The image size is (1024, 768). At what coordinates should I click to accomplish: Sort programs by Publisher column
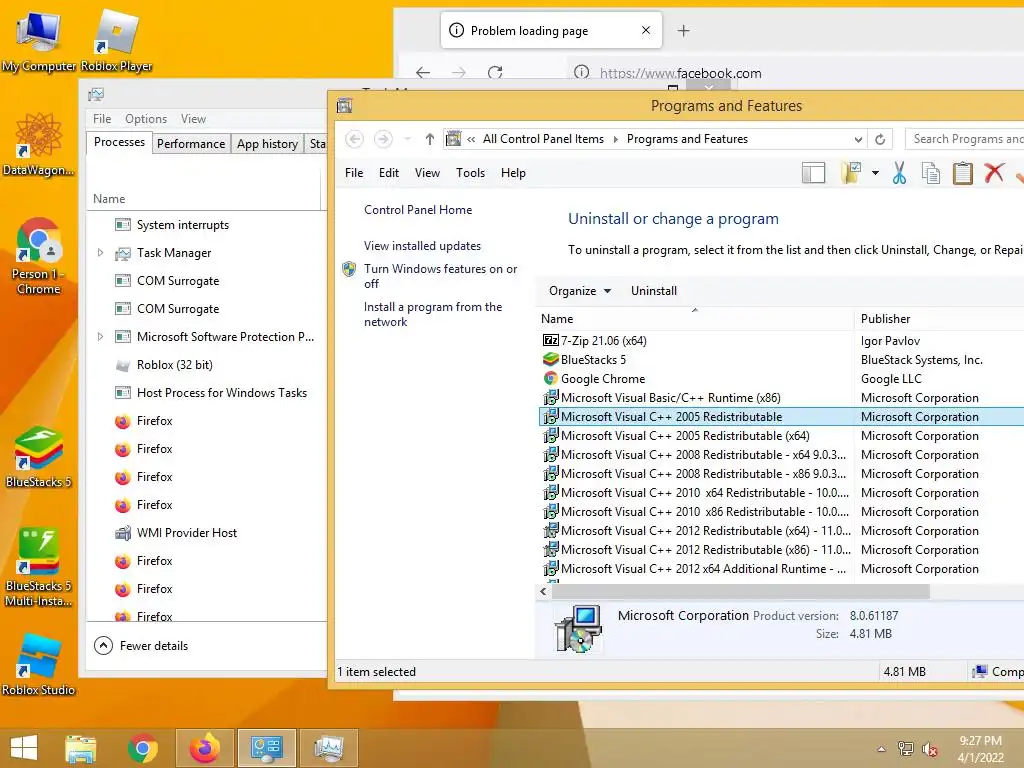[x=885, y=319]
